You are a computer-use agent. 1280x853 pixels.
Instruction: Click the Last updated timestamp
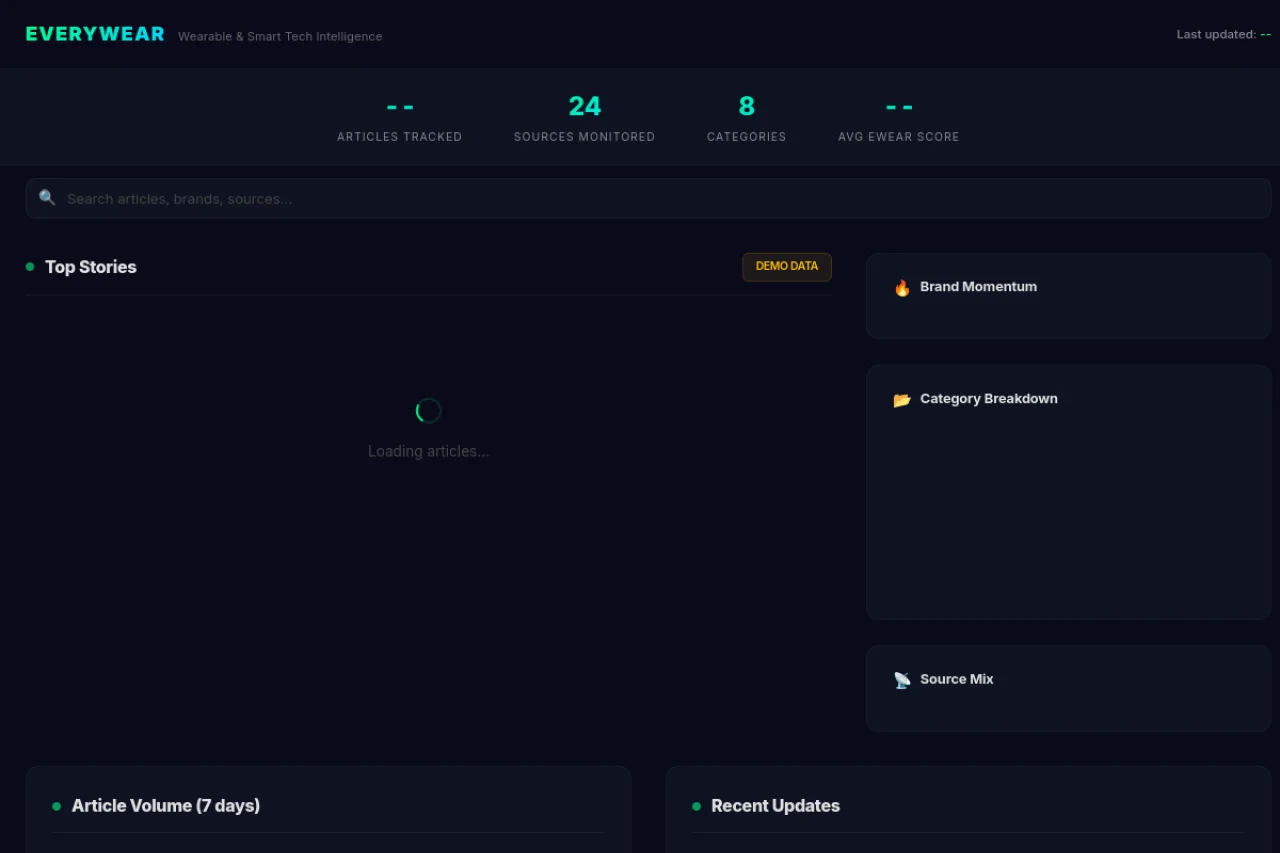(1223, 34)
